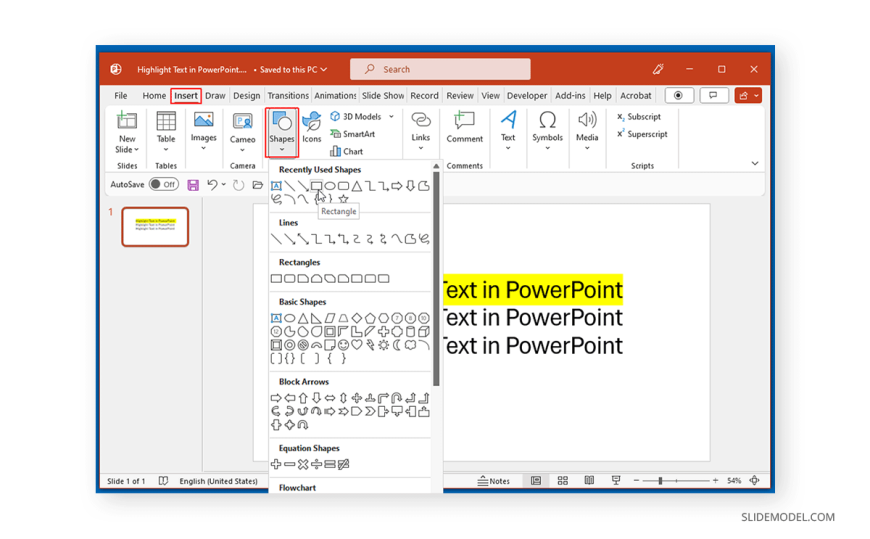The width and height of the screenshot is (870, 539).
Task: Select the not-equal equation shape
Action: [343, 464]
